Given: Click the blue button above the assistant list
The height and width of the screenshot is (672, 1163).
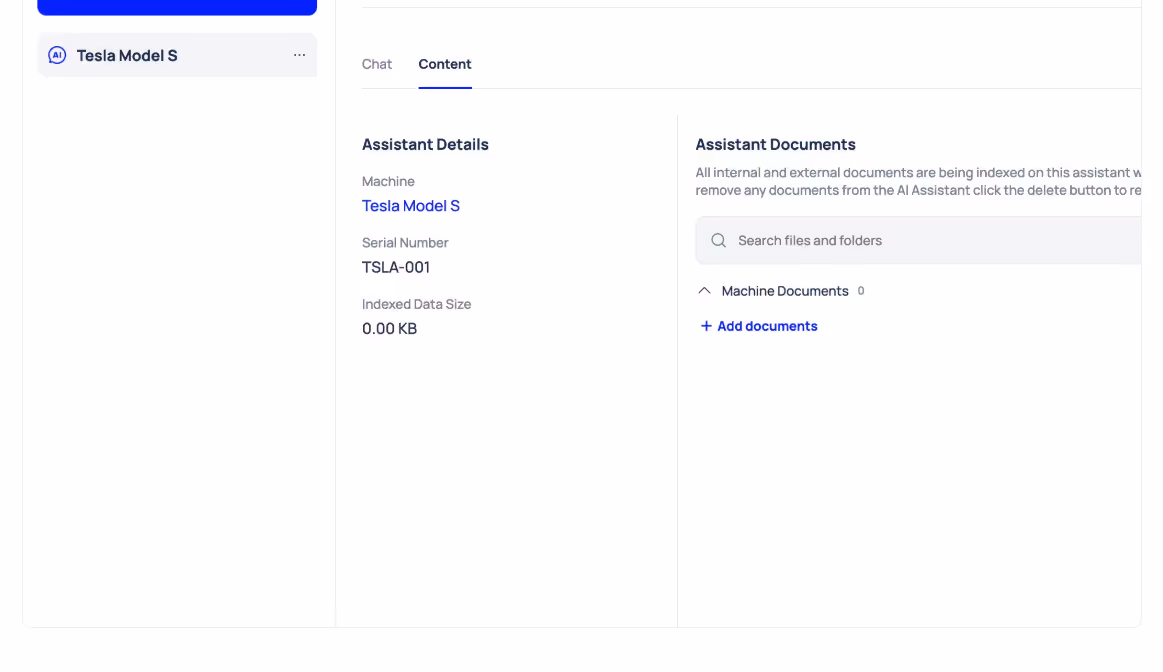Looking at the screenshot, I should click(x=177, y=7).
